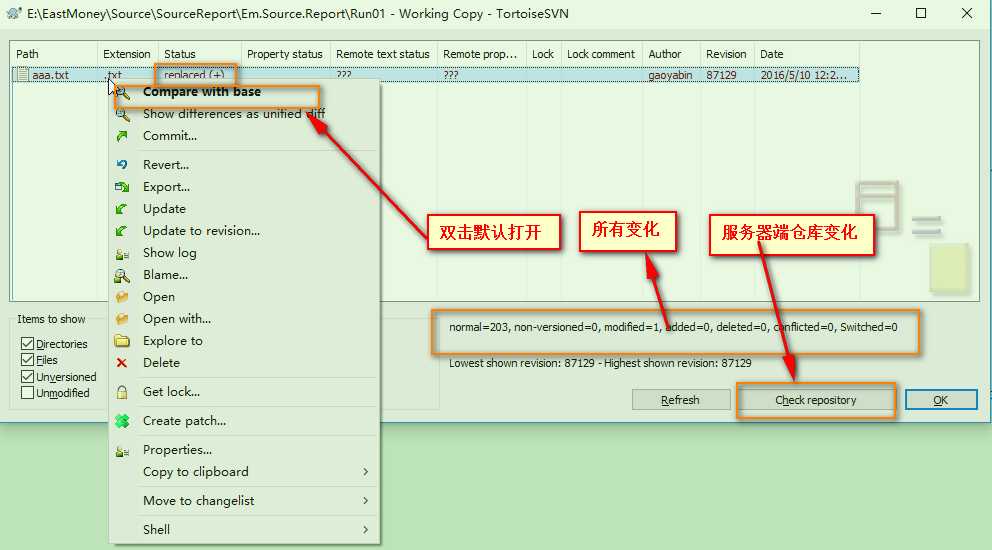
Task: Click the Properties icon
Action: click(x=122, y=451)
